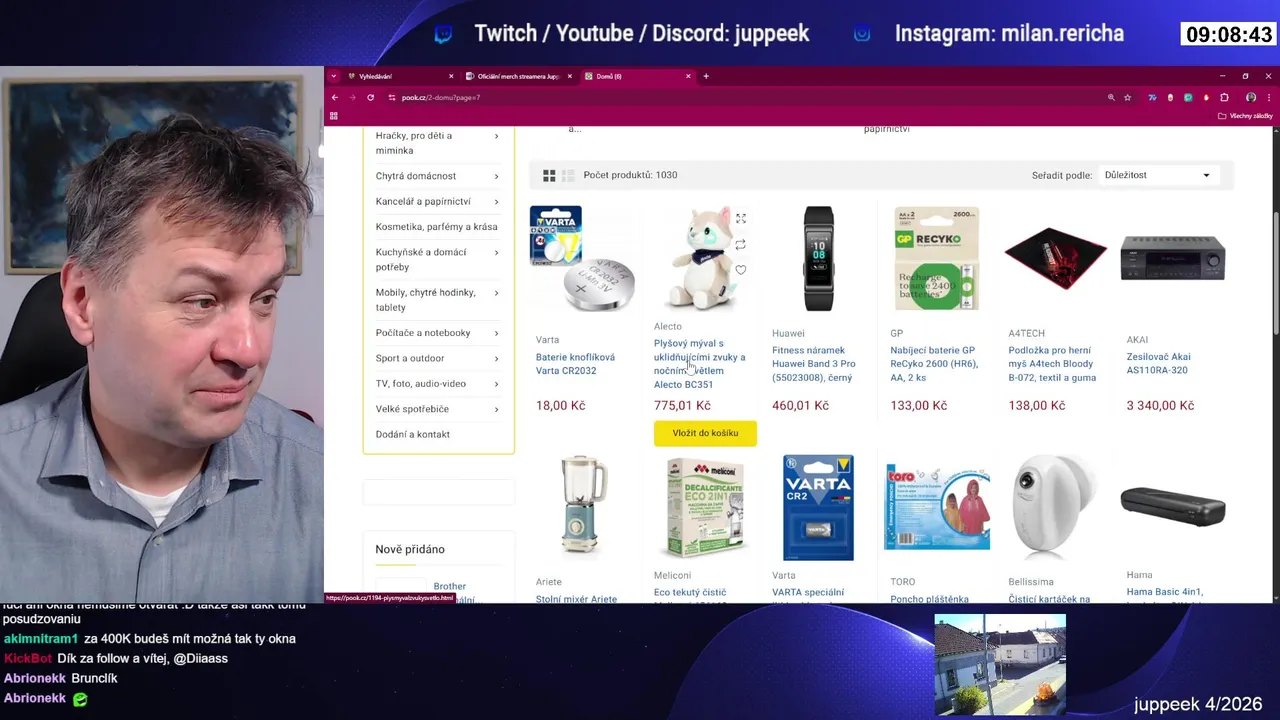Image resolution: width=1280 pixels, height=720 pixels.
Task: Open the Varta CR2 battery image
Action: point(818,507)
